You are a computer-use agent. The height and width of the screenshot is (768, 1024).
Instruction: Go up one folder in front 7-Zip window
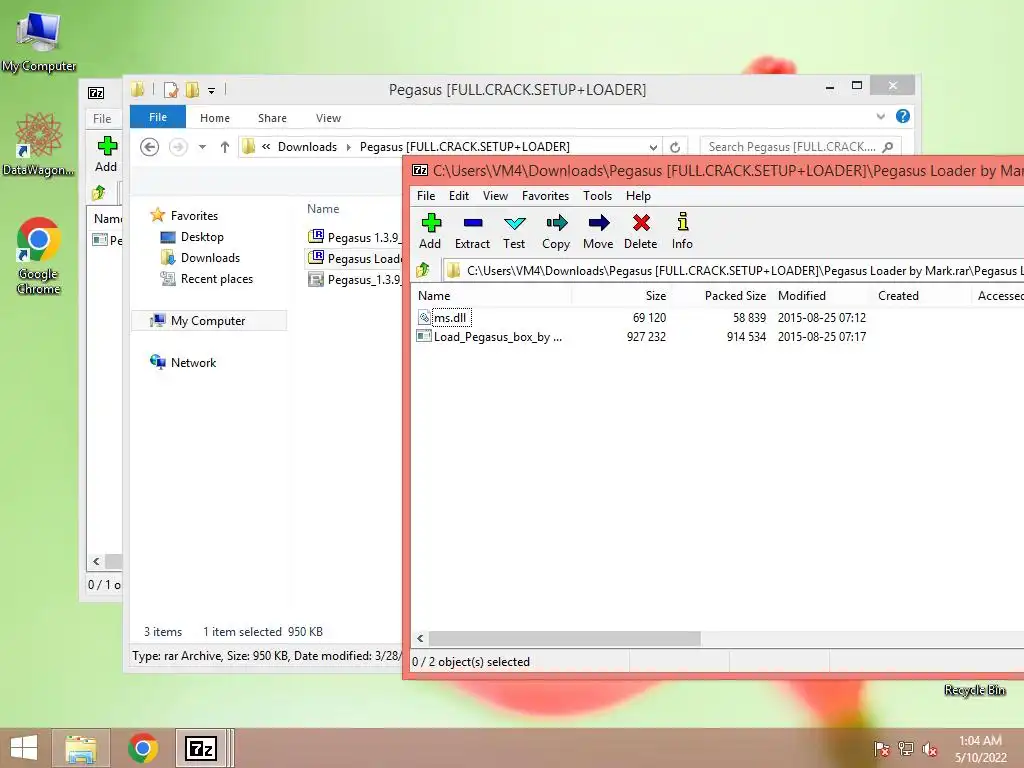[423, 270]
